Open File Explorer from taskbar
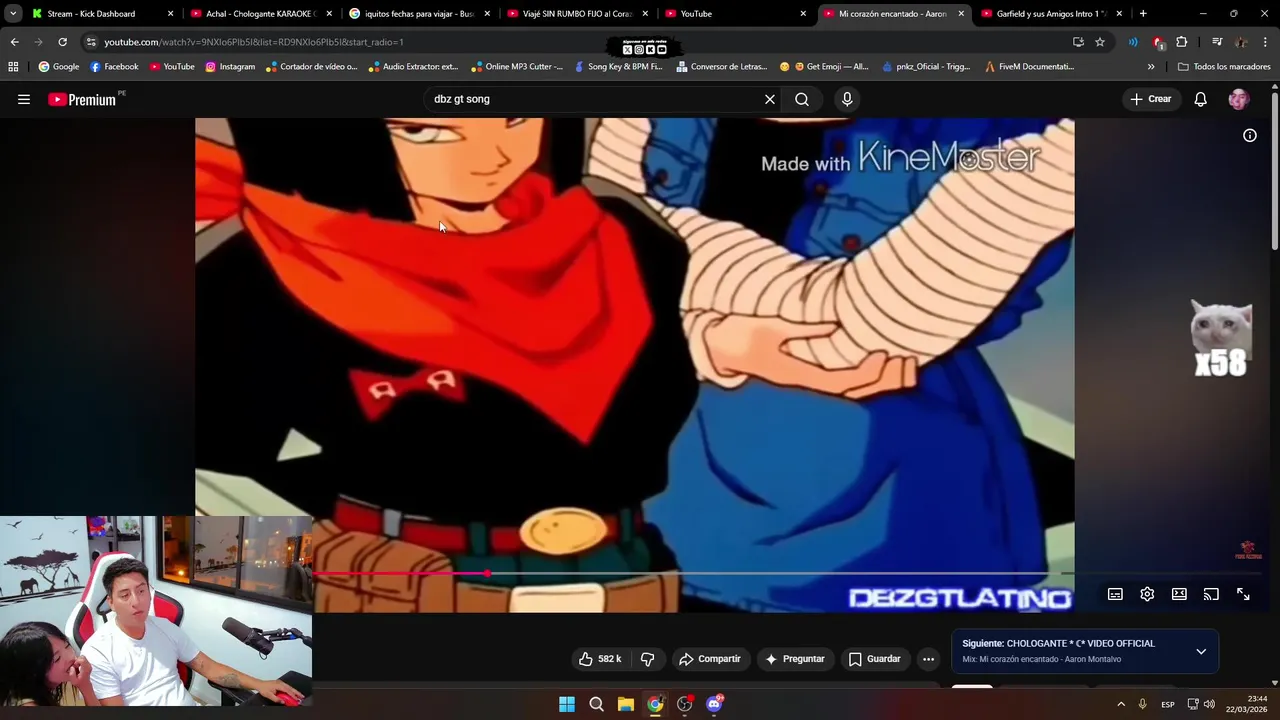The height and width of the screenshot is (720, 1280). [x=625, y=704]
